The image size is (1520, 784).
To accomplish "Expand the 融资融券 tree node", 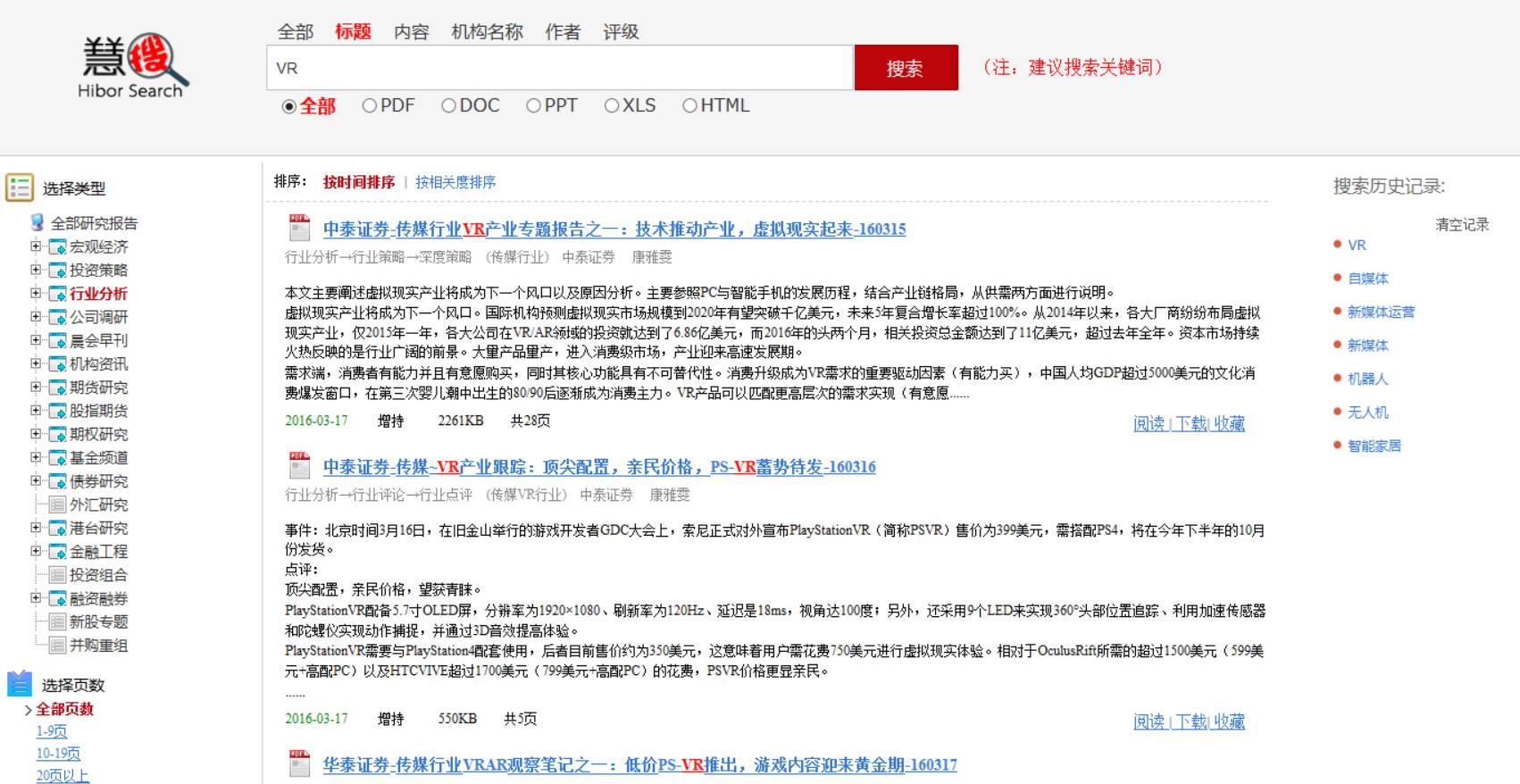I will (36, 597).
